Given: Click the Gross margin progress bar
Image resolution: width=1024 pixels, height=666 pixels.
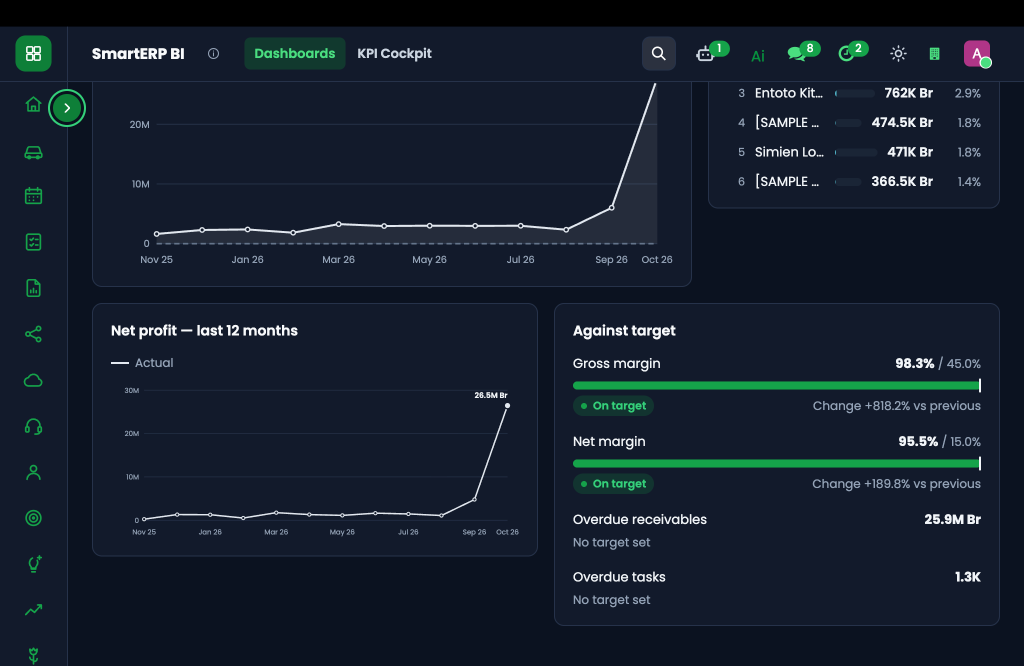Looking at the screenshot, I should pyautogui.click(x=776, y=386).
